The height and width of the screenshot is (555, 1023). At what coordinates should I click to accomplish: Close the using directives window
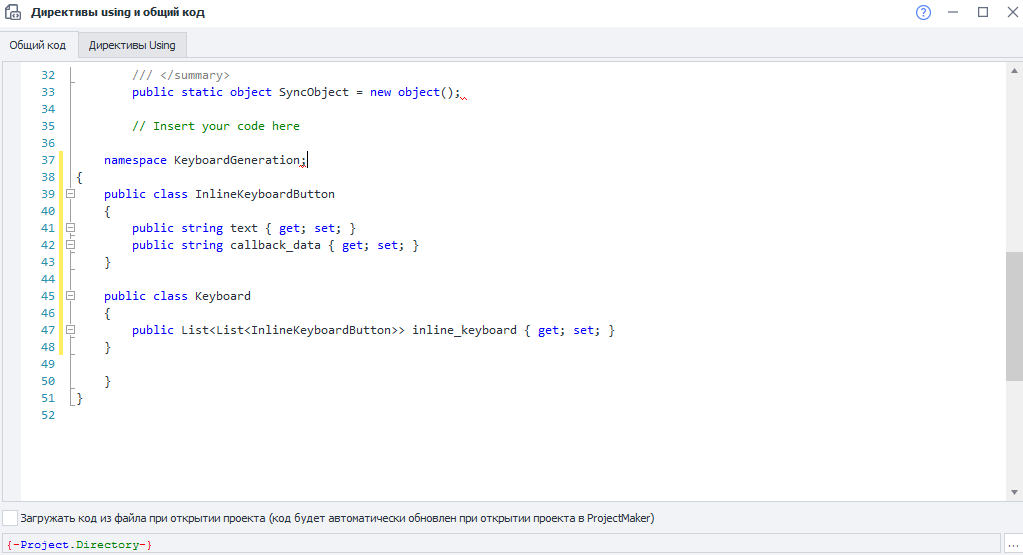coord(1013,12)
